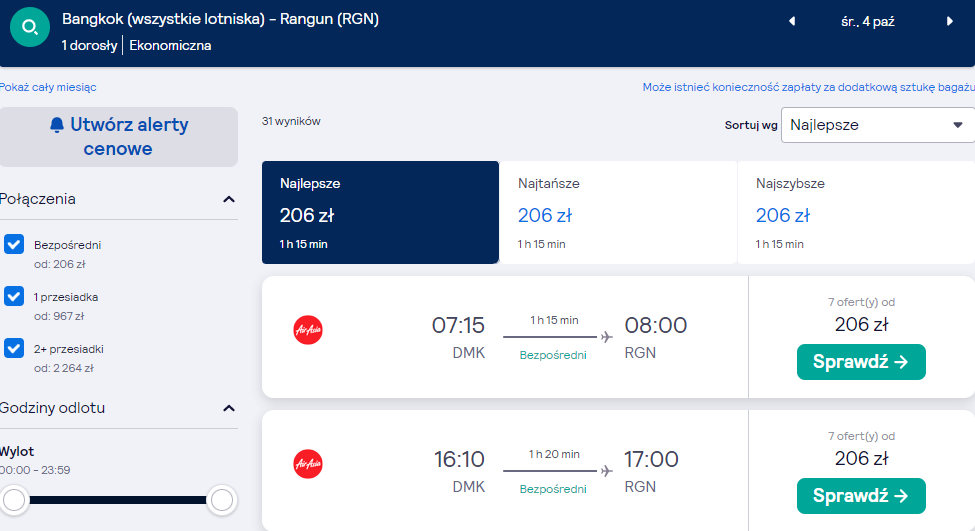Image resolution: width=975 pixels, height=531 pixels.
Task: Click the plane icon on 16:10 flight route
Action: click(606, 471)
